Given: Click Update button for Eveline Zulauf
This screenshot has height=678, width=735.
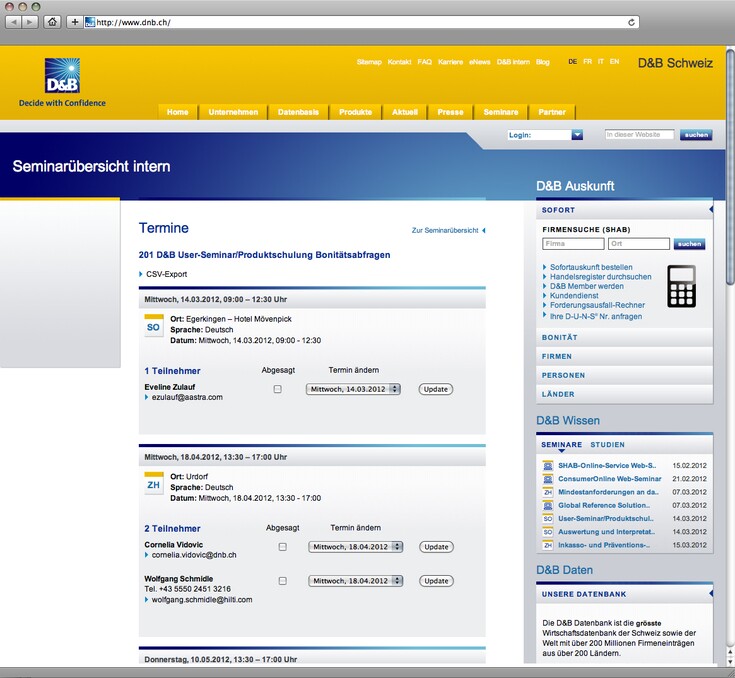Looking at the screenshot, I should (435, 389).
